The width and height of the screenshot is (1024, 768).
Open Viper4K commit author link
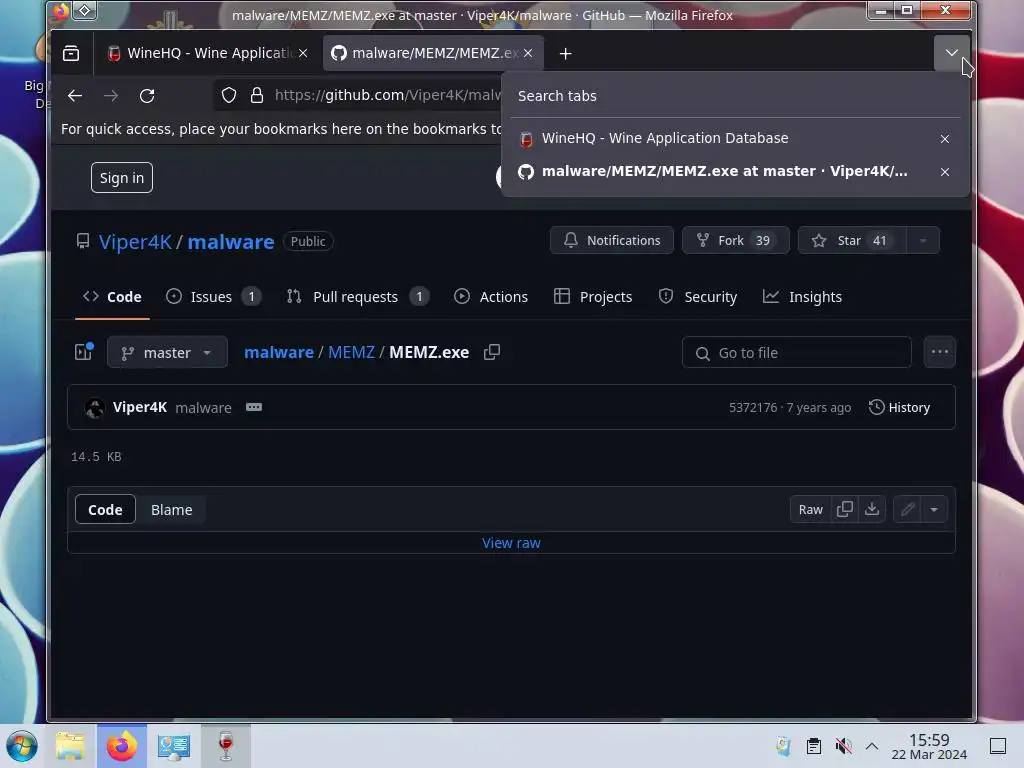click(140, 408)
